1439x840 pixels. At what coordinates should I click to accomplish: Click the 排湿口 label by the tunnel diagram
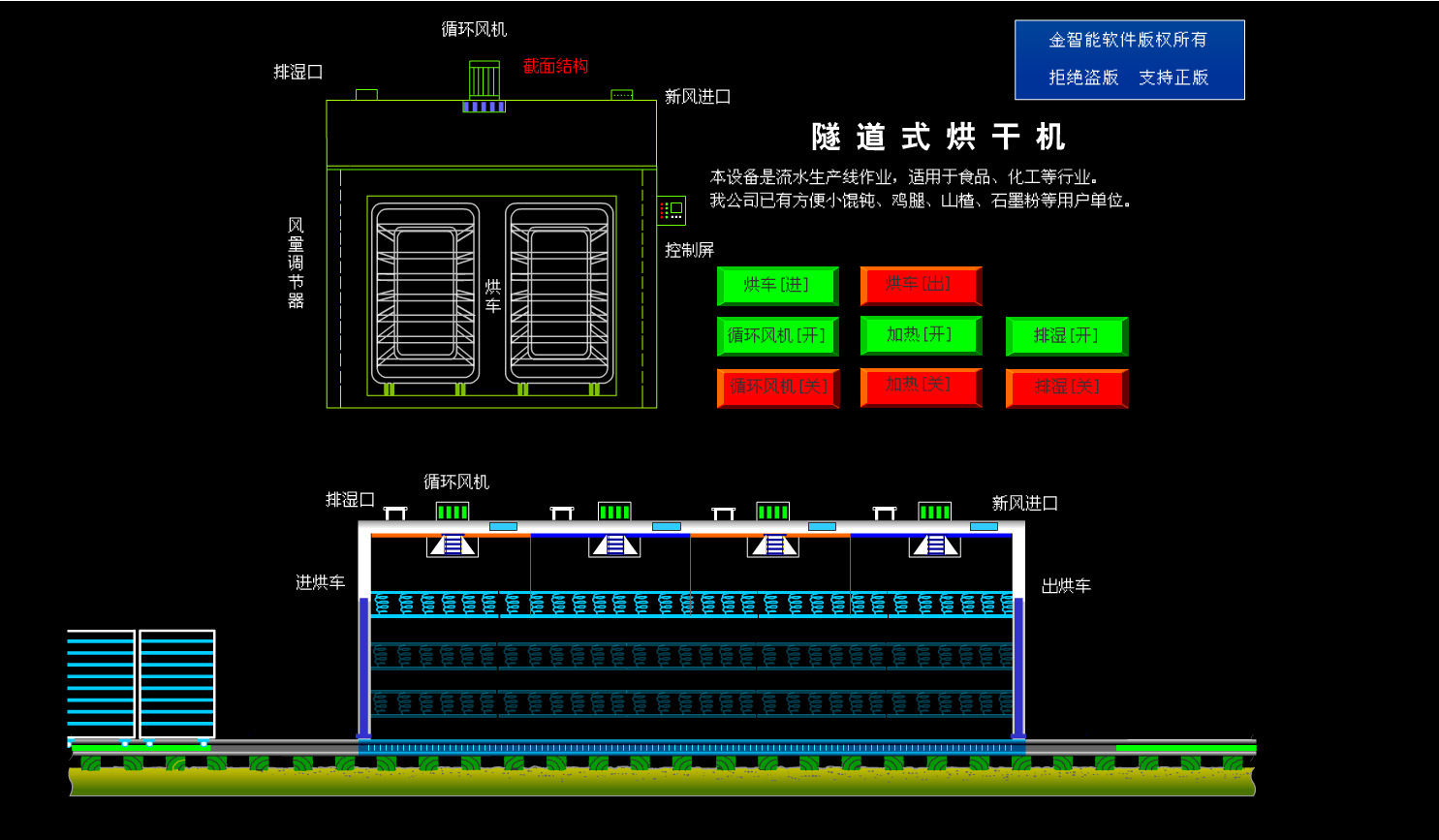[x=350, y=500]
